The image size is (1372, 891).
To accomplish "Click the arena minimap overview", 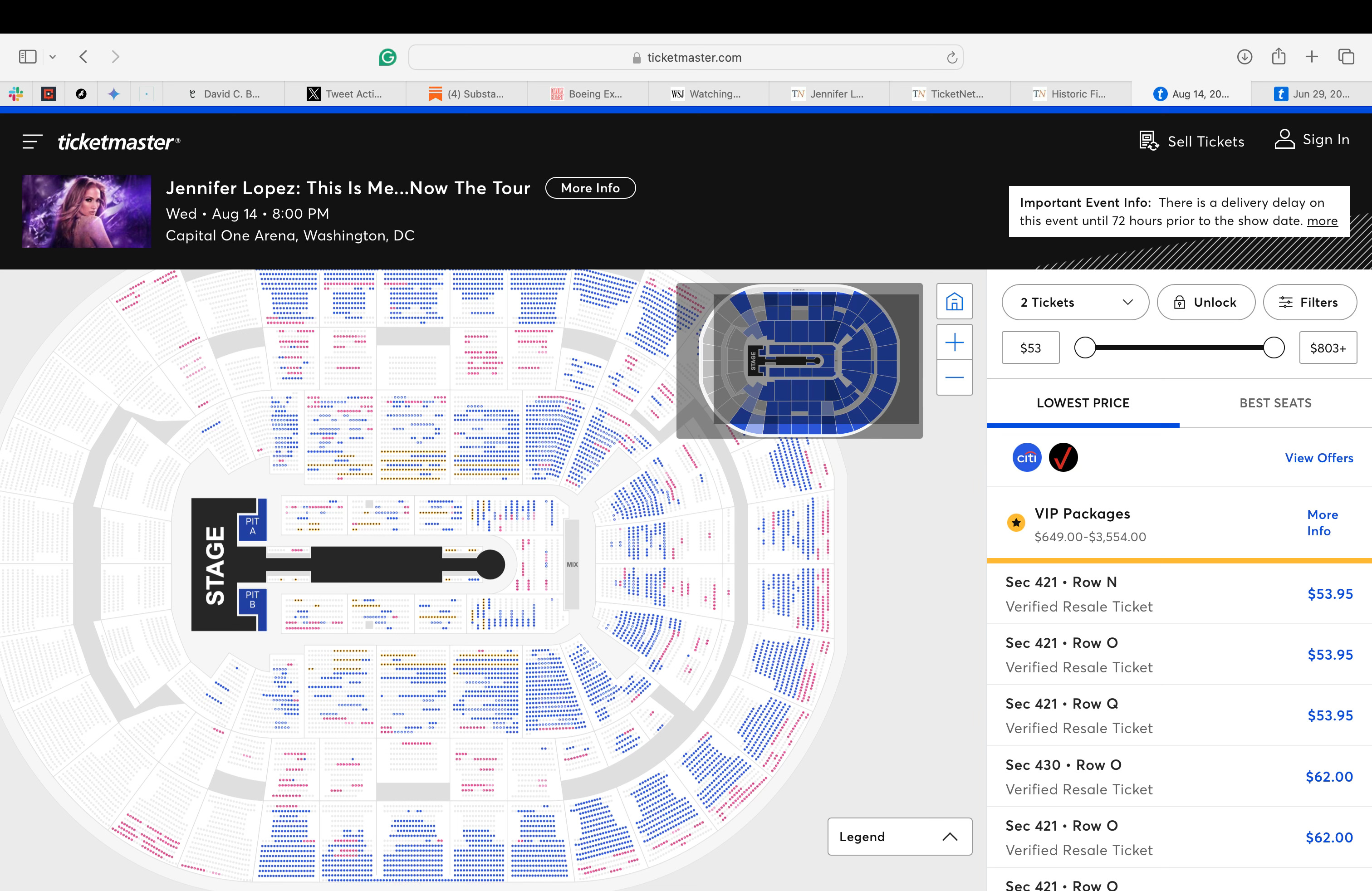I will (799, 361).
